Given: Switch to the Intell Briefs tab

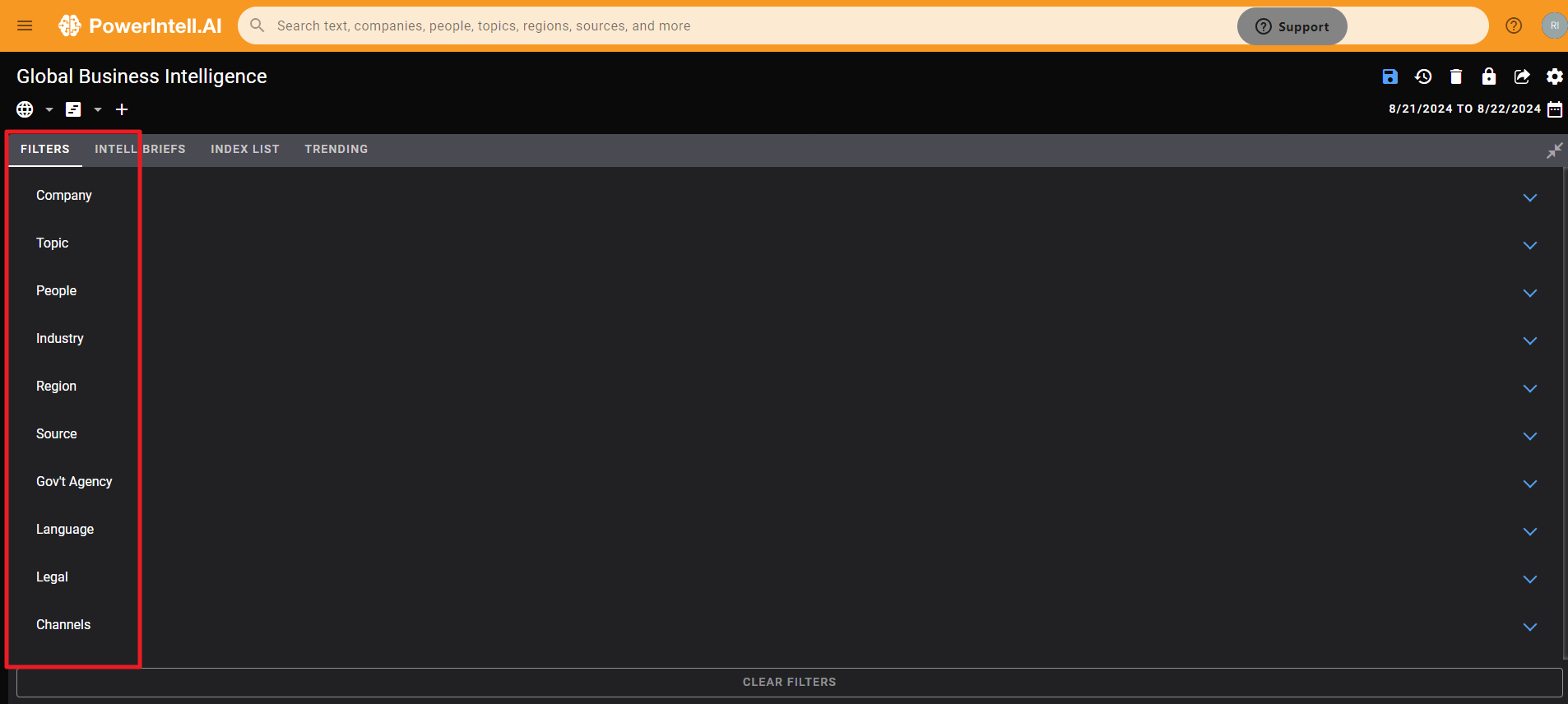Looking at the screenshot, I should [x=140, y=149].
